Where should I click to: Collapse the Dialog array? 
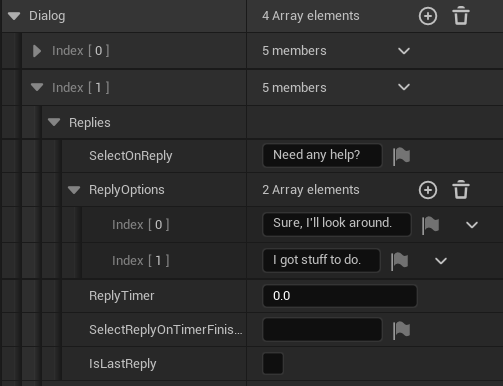coord(14,16)
